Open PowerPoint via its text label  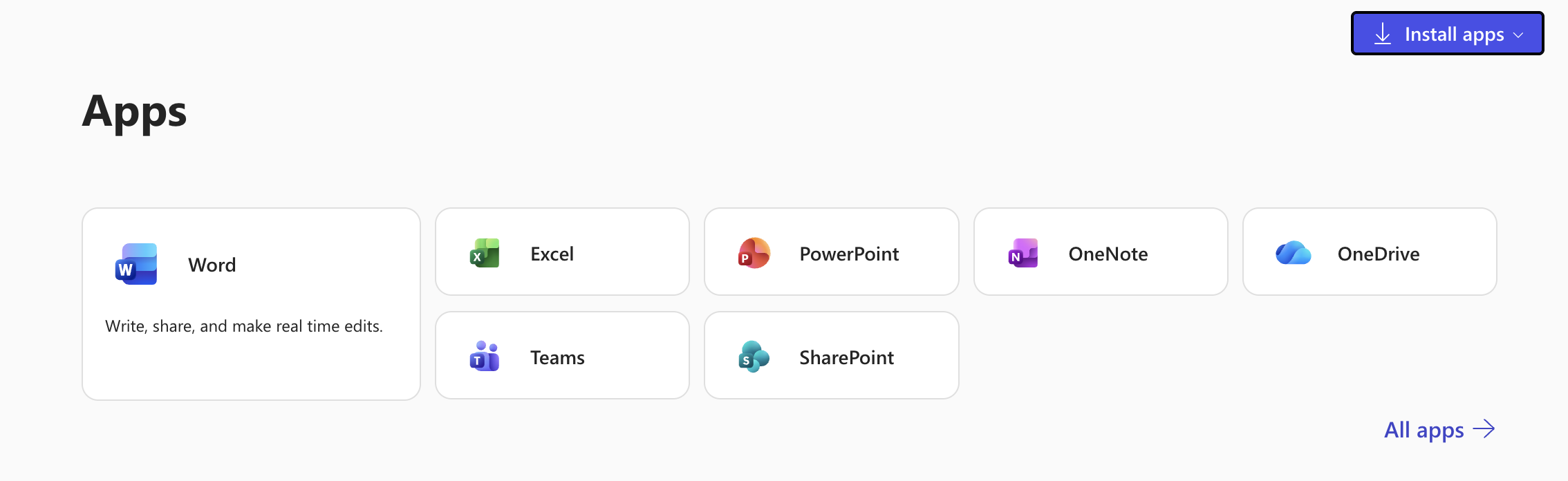849,254
